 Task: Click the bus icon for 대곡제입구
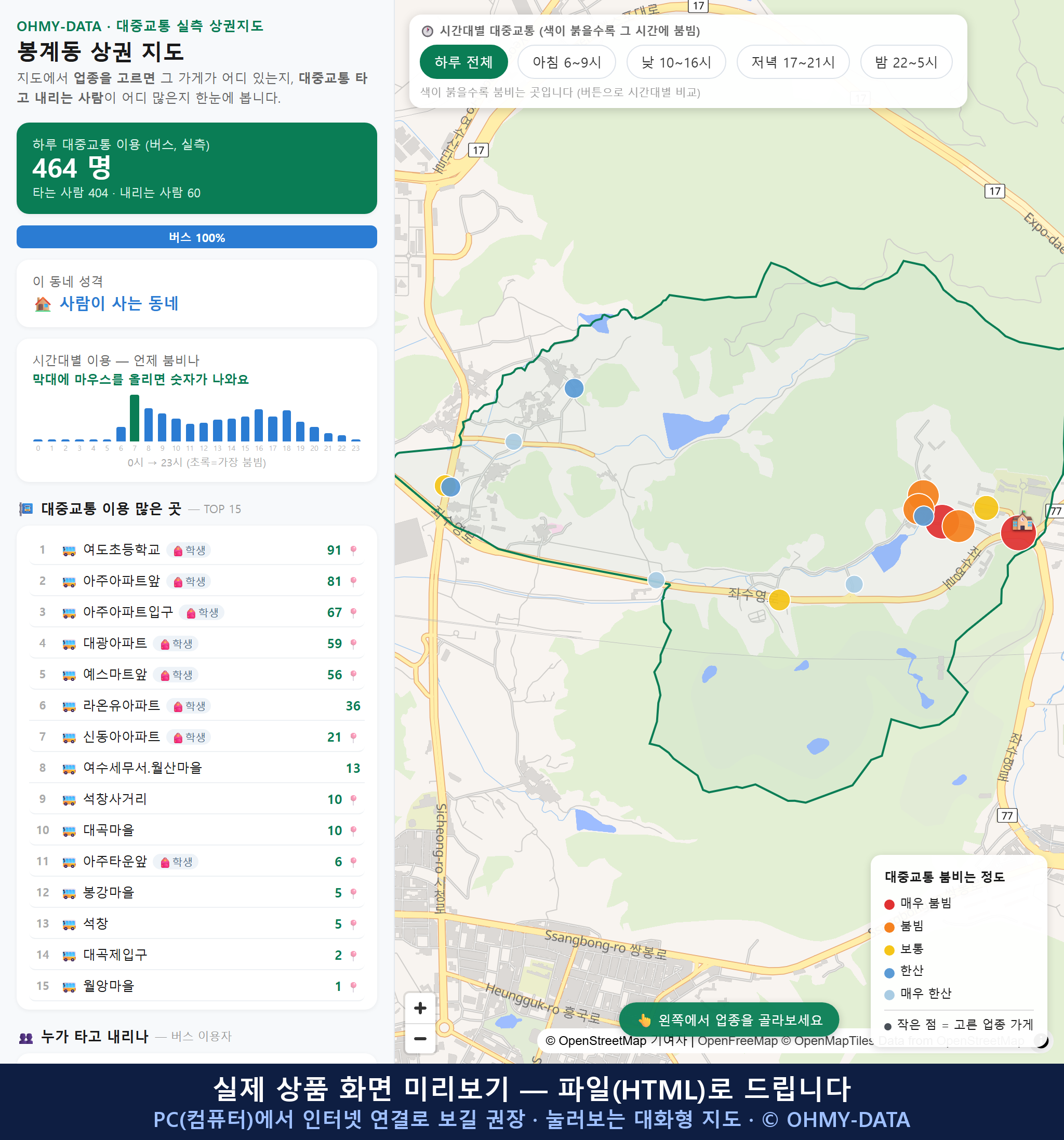pos(69,955)
